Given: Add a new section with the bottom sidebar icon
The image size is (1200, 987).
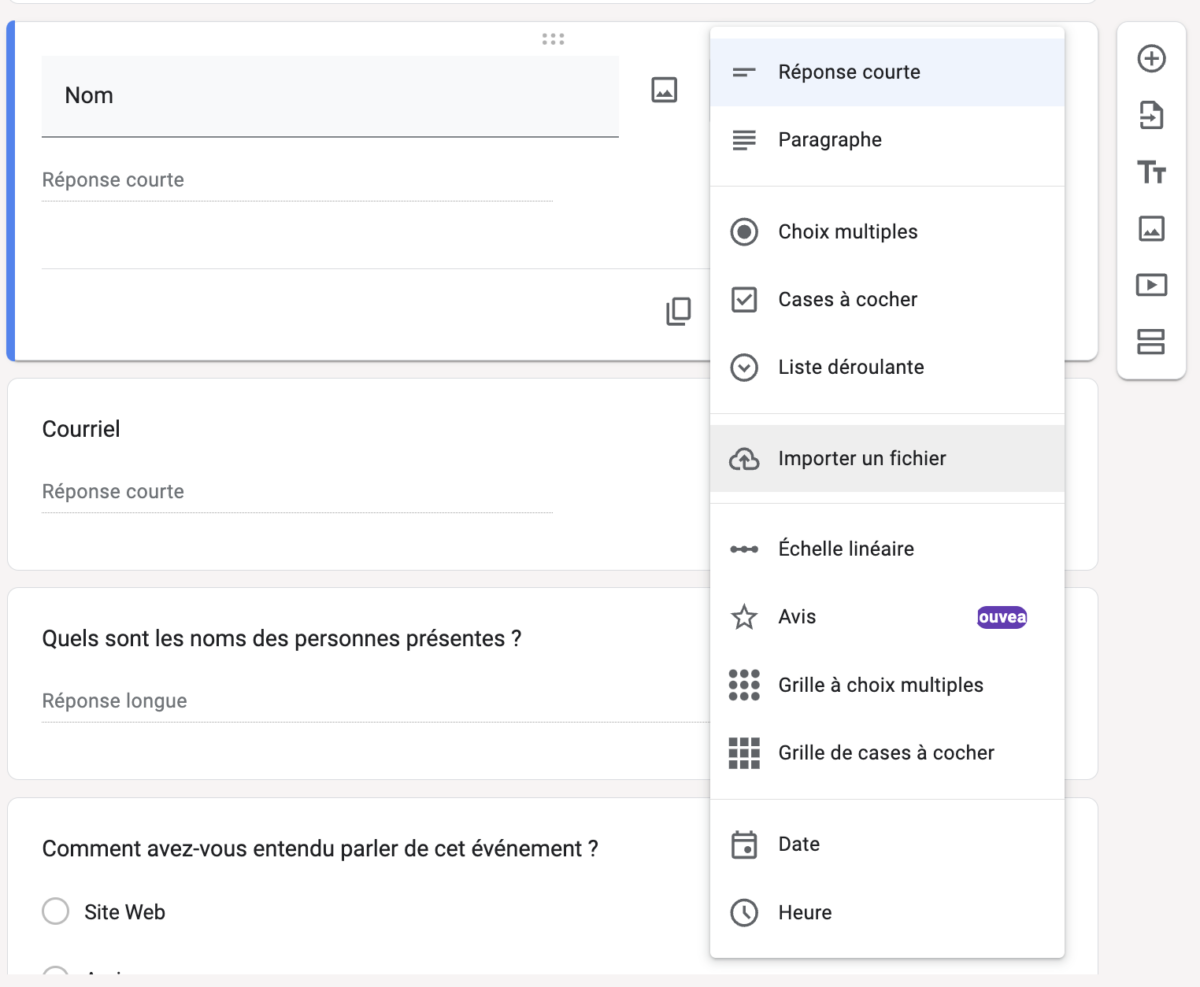Looking at the screenshot, I should pos(1151,341).
